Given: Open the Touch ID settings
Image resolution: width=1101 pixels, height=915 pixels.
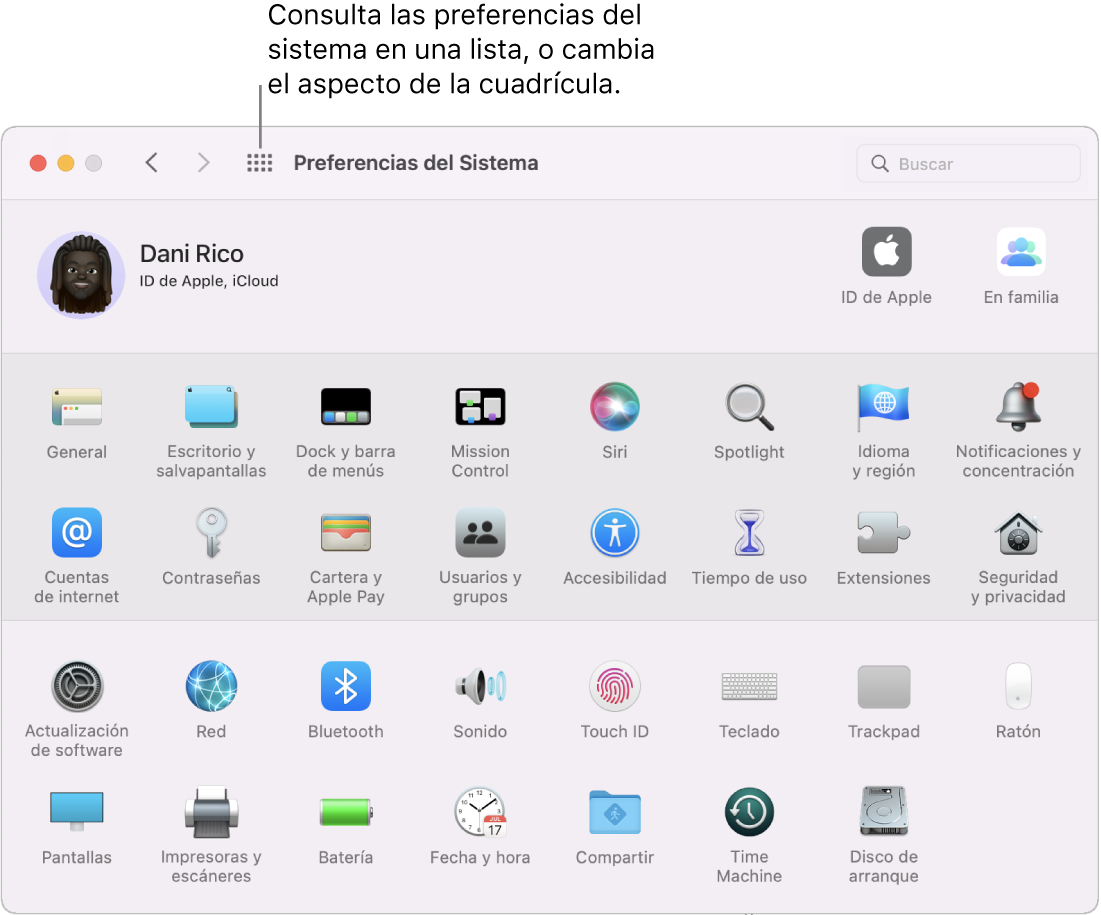Looking at the screenshot, I should 614,686.
